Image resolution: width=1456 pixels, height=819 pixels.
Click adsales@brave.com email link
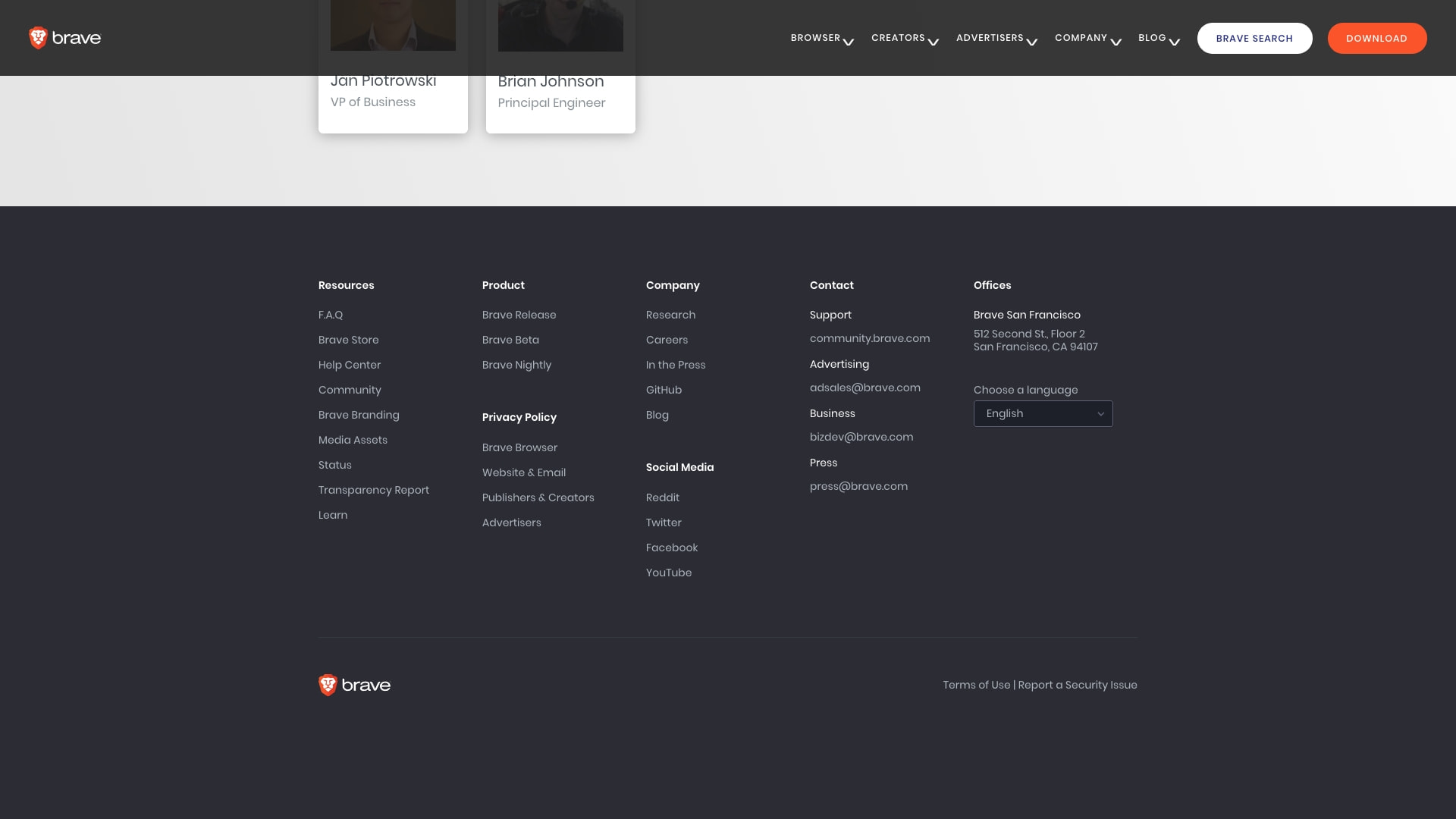865,388
